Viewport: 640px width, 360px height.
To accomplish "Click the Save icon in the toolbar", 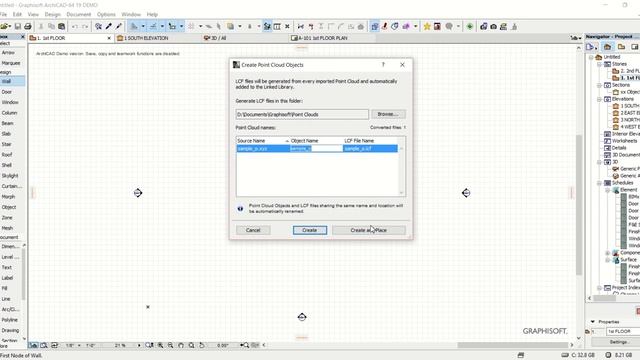I will [18, 27].
